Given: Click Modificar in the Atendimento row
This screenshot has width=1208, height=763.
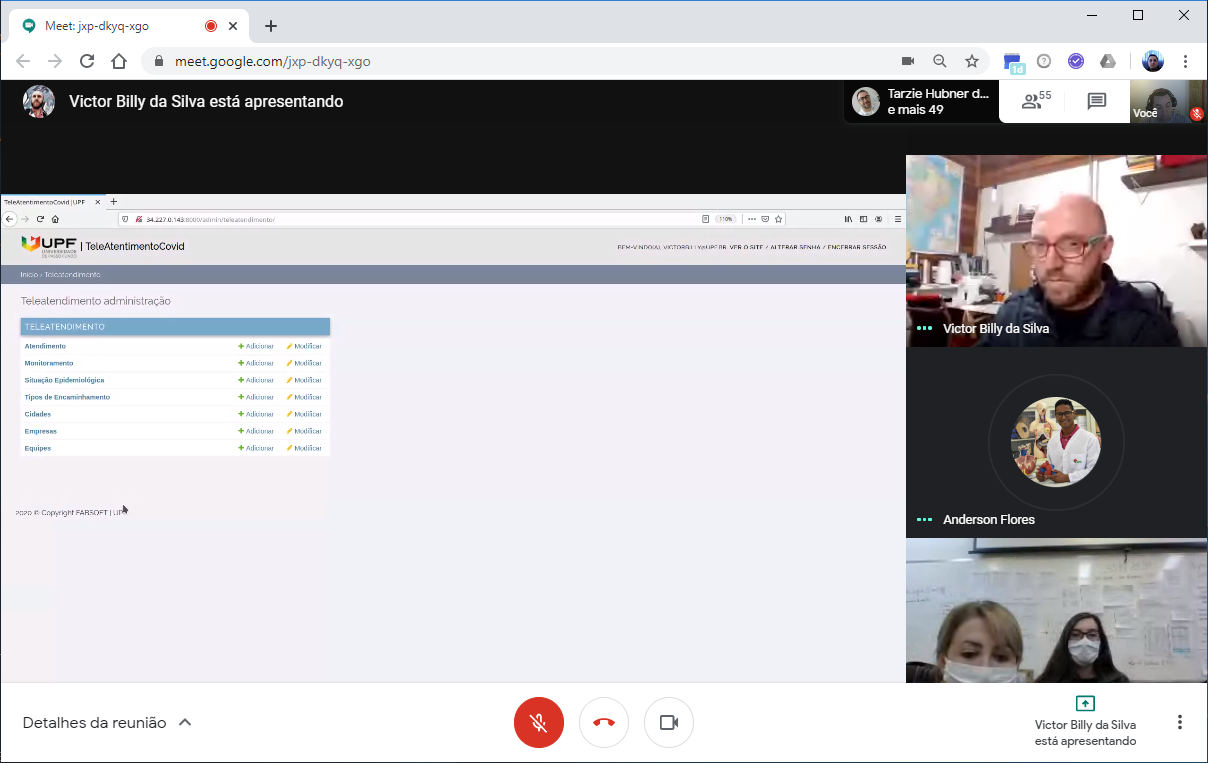Looking at the screenshot, I should [x=304, y=346].
